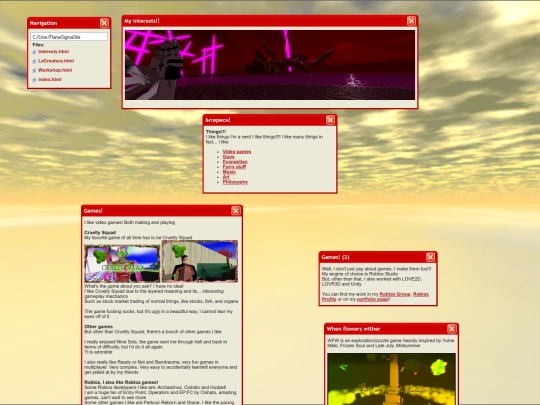The image size is (540, 405).
Task: Follow the Evangelion link
Action: pyautogui.click(x=235, y=162)
